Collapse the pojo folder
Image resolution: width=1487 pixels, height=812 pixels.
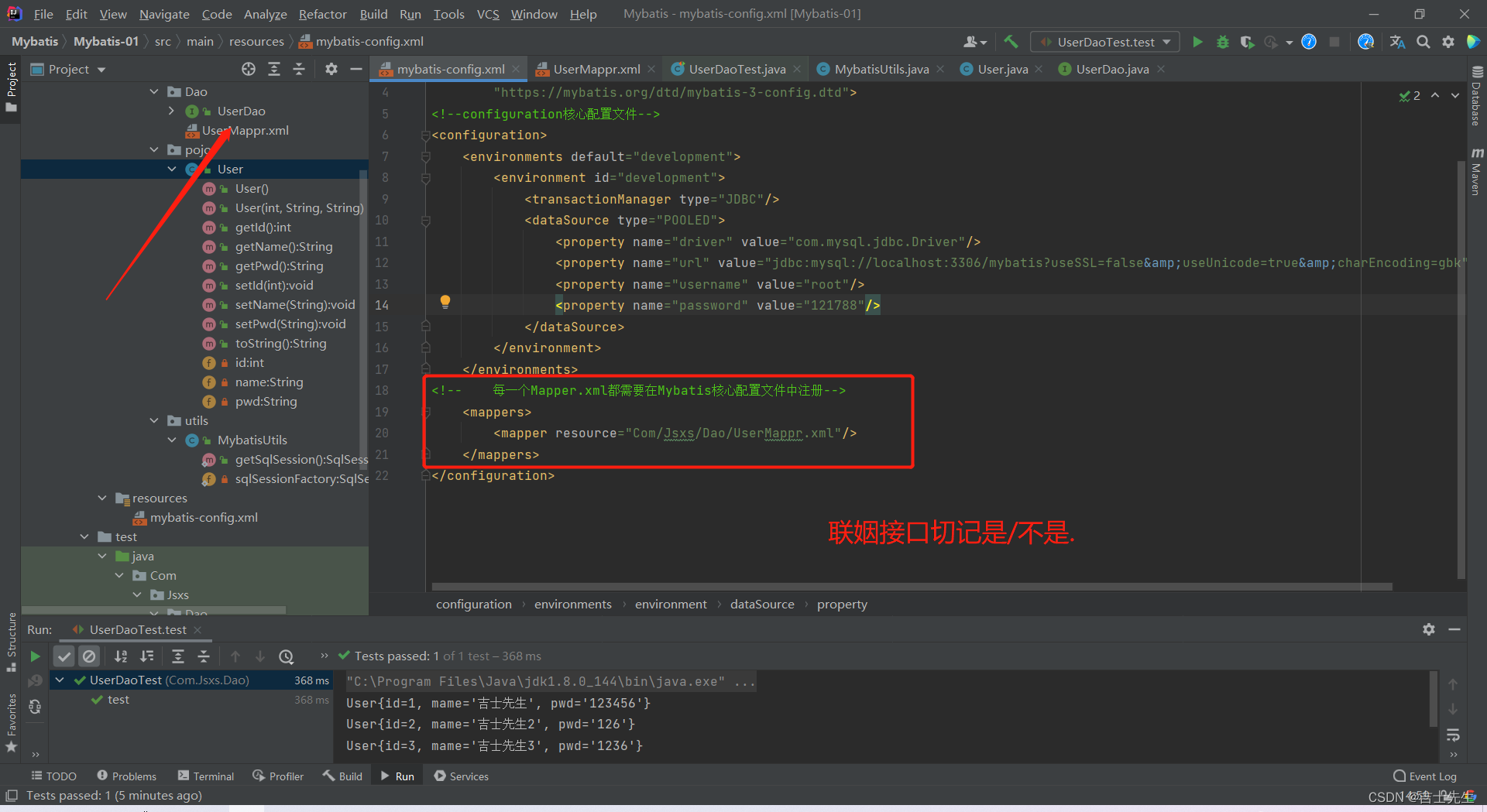tap(153, 149)
